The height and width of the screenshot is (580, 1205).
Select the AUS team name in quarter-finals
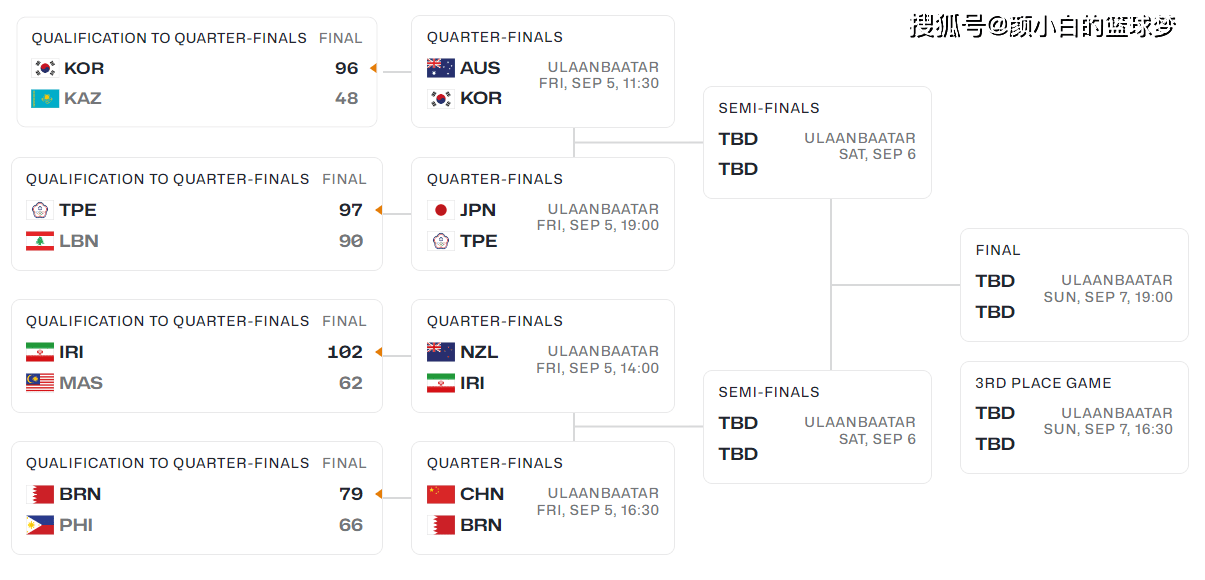click(x=480, y=68)
